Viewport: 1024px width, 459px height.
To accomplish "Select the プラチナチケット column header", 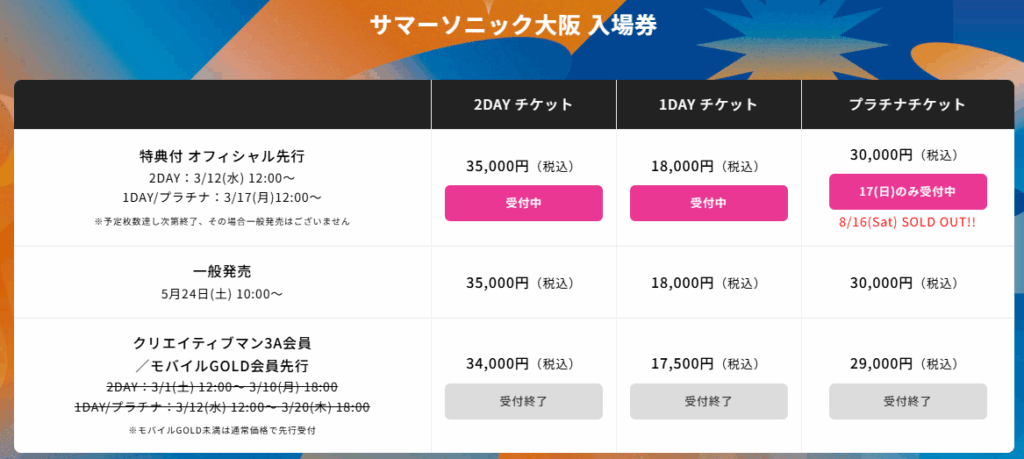I will (x=908, y=104).
